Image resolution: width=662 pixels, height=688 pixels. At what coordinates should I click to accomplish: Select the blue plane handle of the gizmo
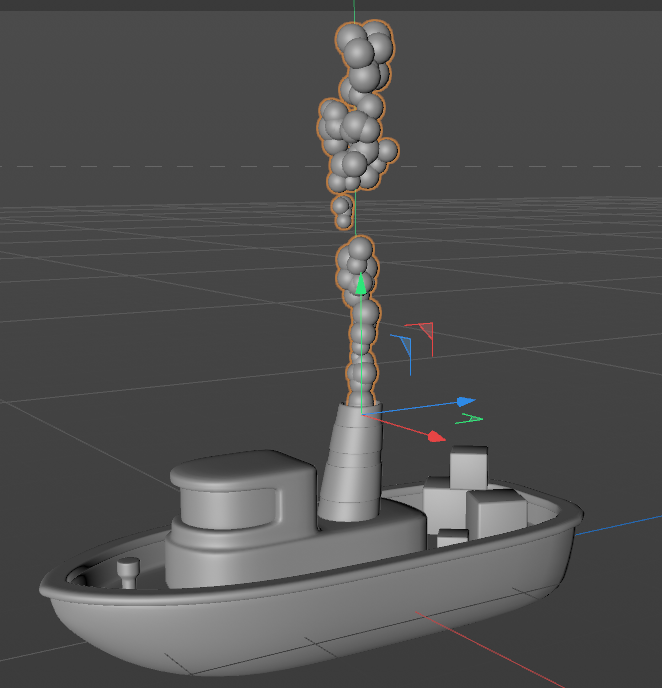405,346
